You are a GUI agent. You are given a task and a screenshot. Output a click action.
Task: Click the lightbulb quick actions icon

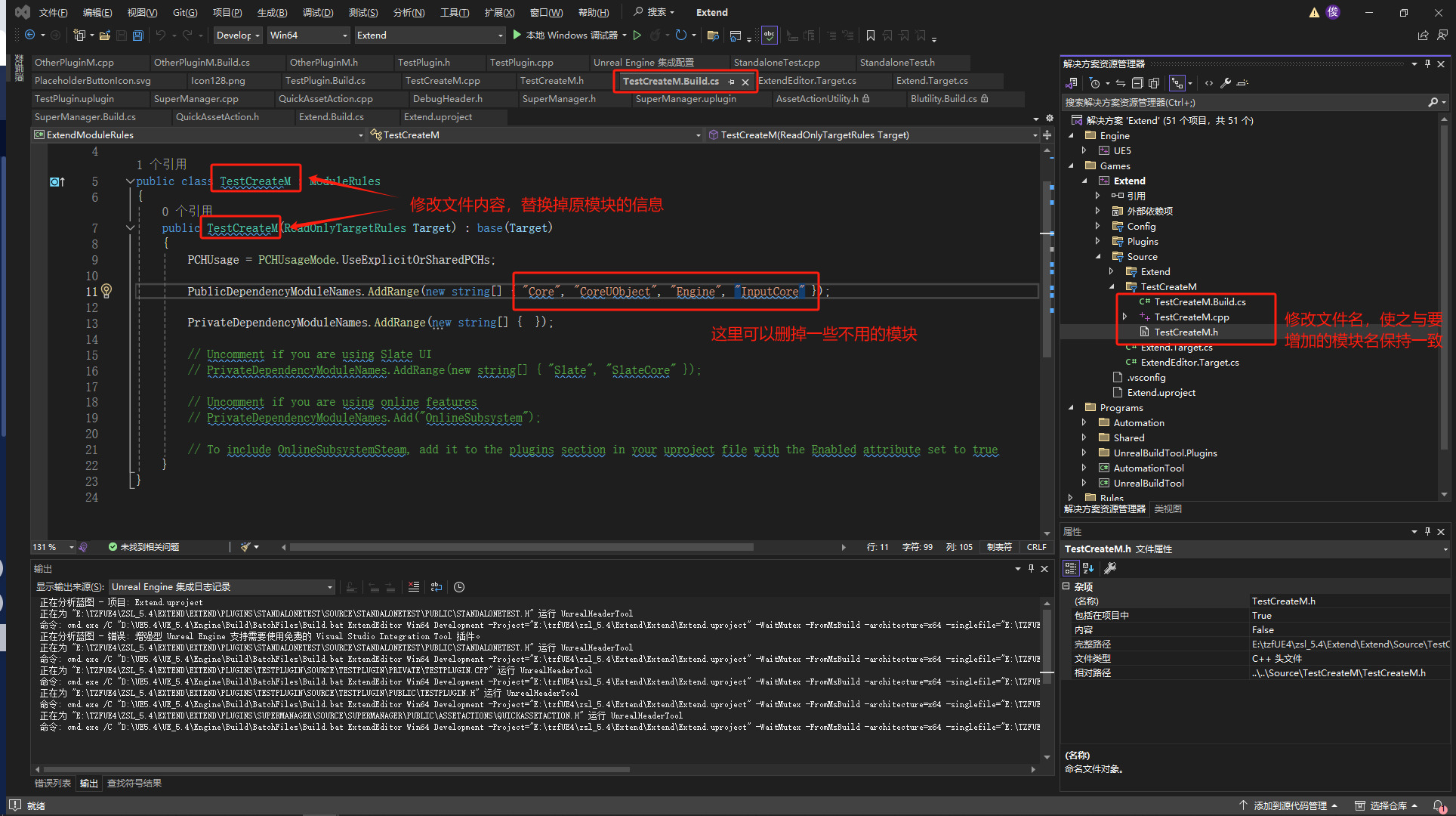106,291
